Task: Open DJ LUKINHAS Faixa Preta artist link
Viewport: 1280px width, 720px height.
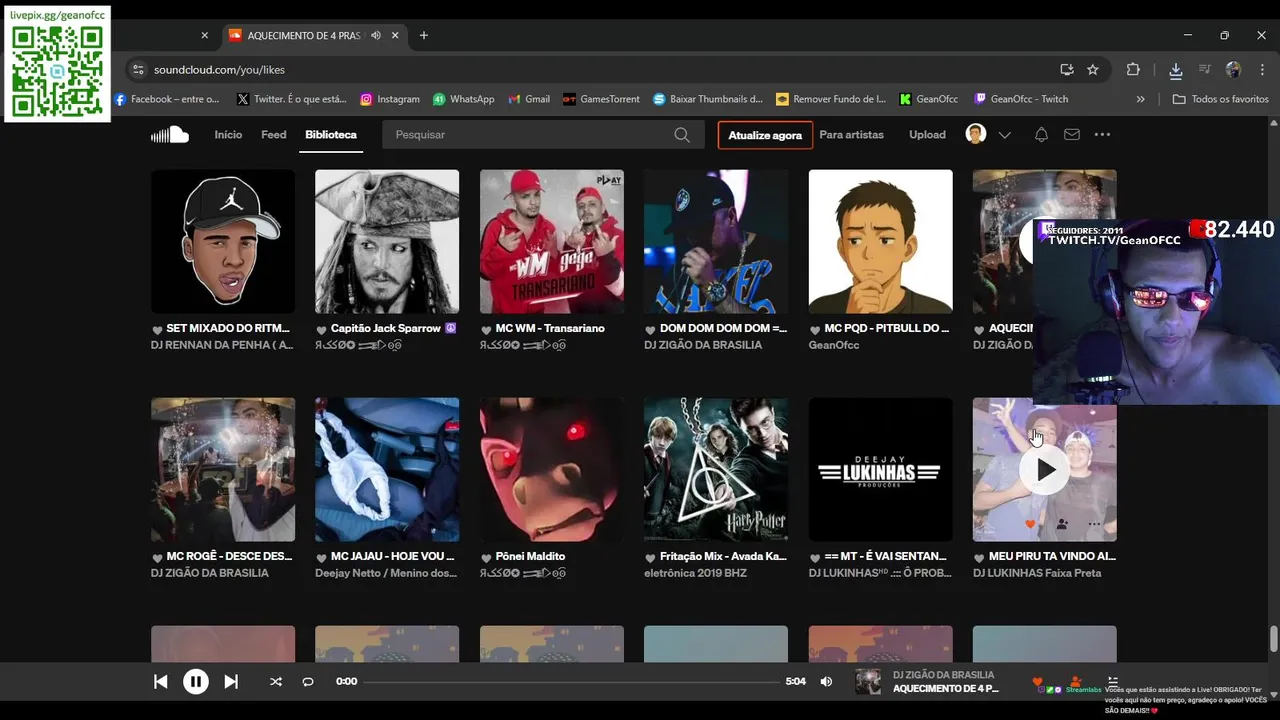Action: [1037, 573]
